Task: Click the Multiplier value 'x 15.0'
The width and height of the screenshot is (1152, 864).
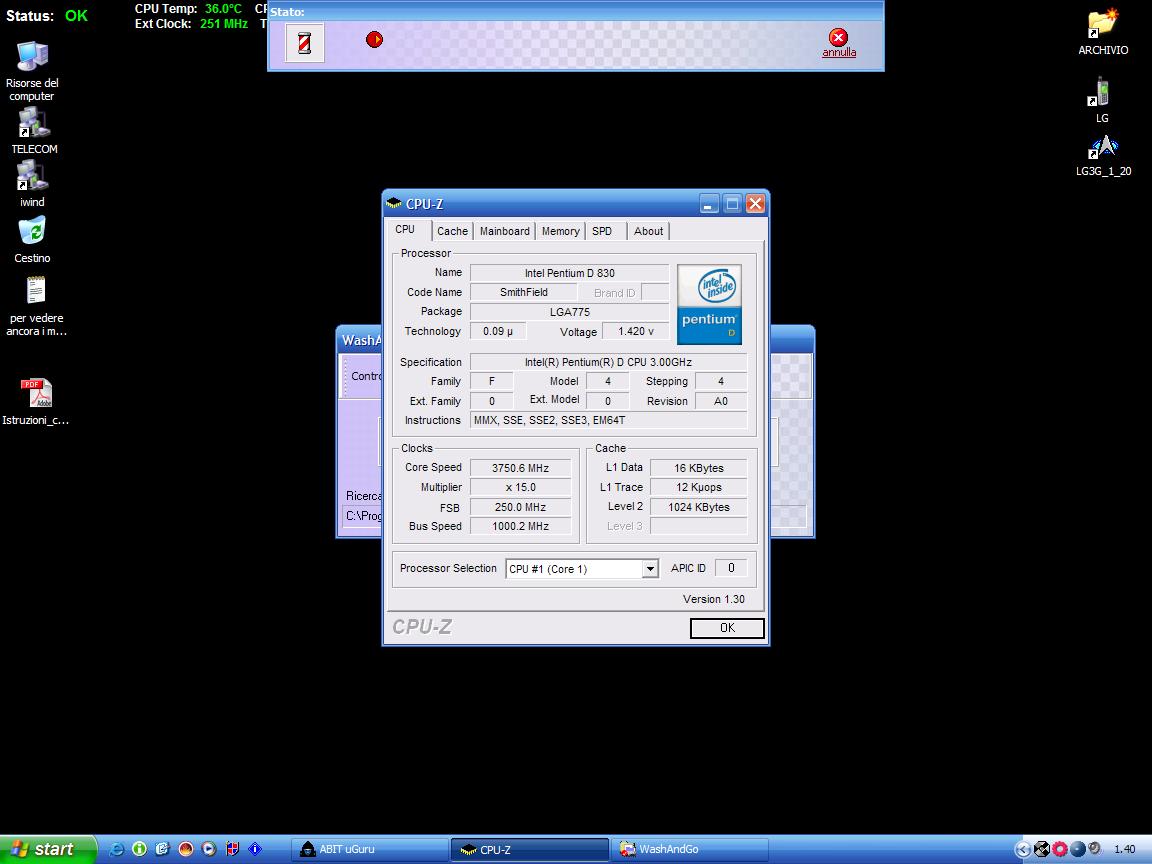Action: [520, 487]
